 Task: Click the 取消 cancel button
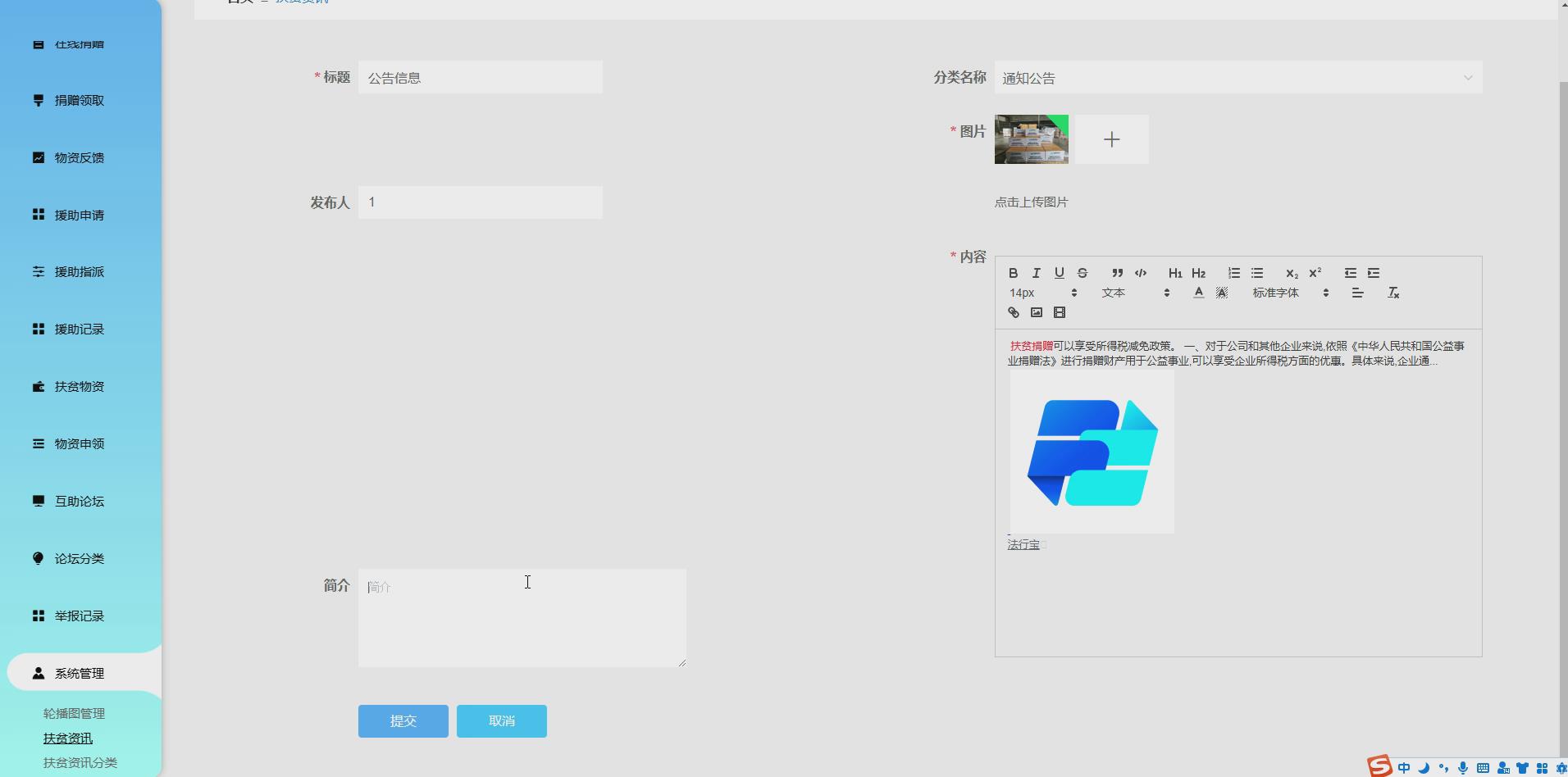(x=502, y=721)
